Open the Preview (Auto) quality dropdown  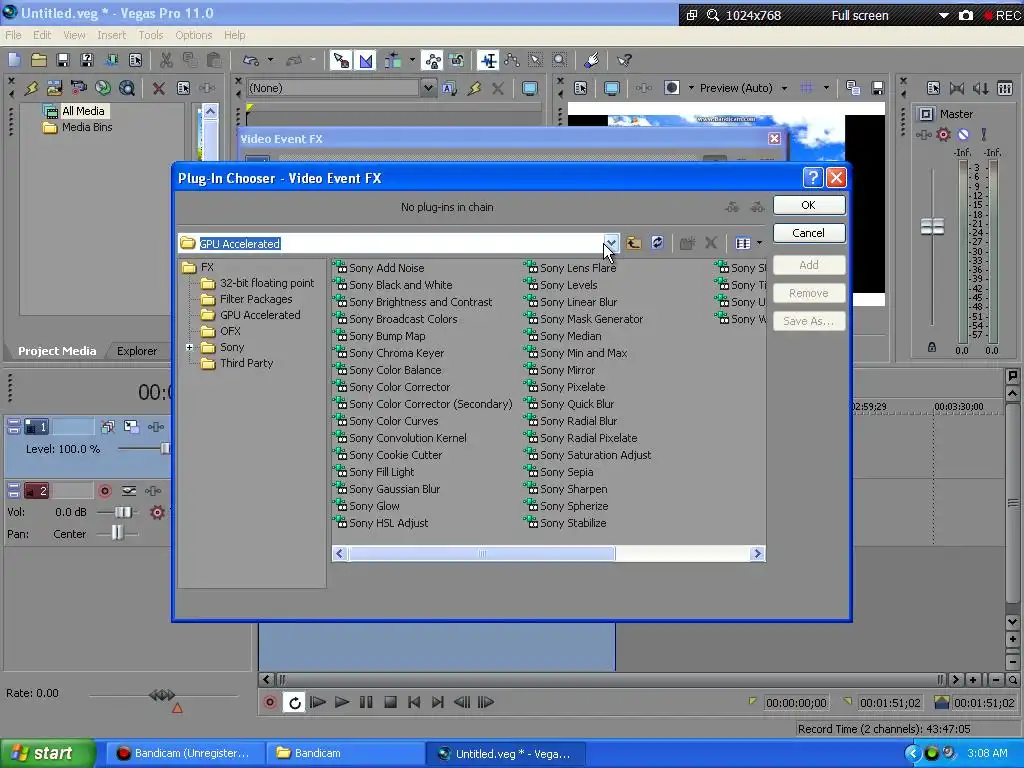point(784,88)
